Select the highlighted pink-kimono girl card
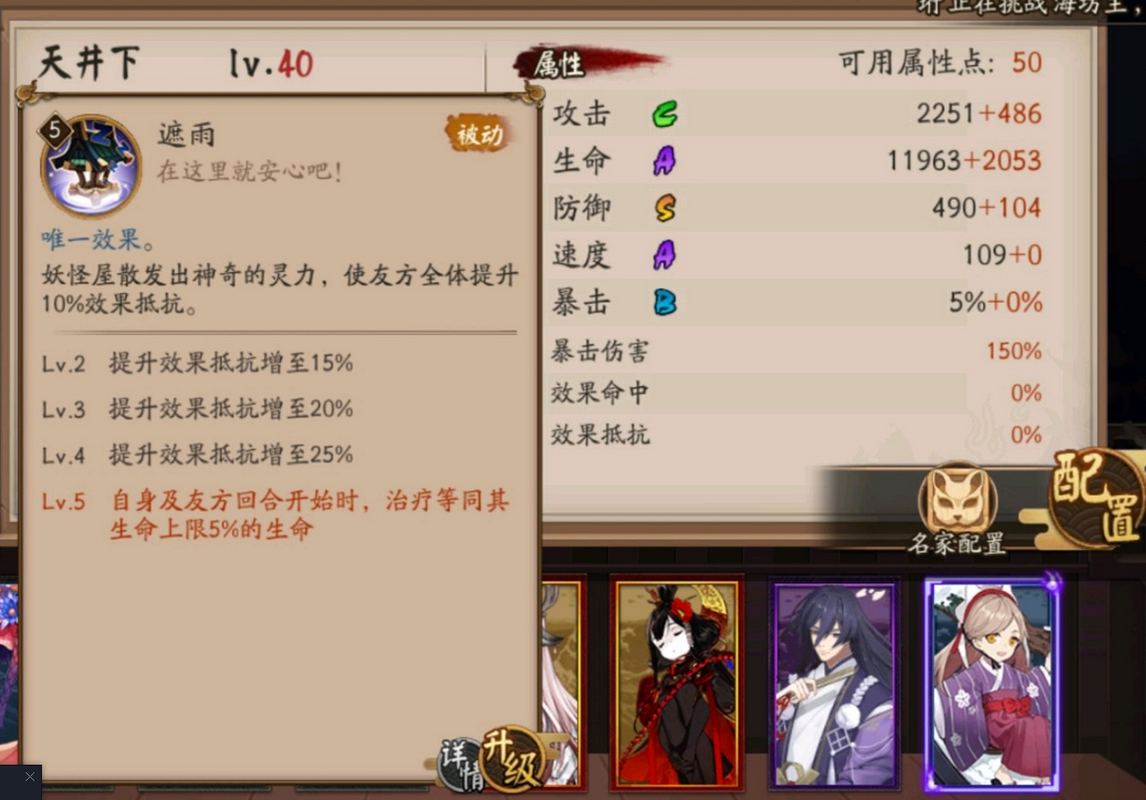 click(992, 685)
